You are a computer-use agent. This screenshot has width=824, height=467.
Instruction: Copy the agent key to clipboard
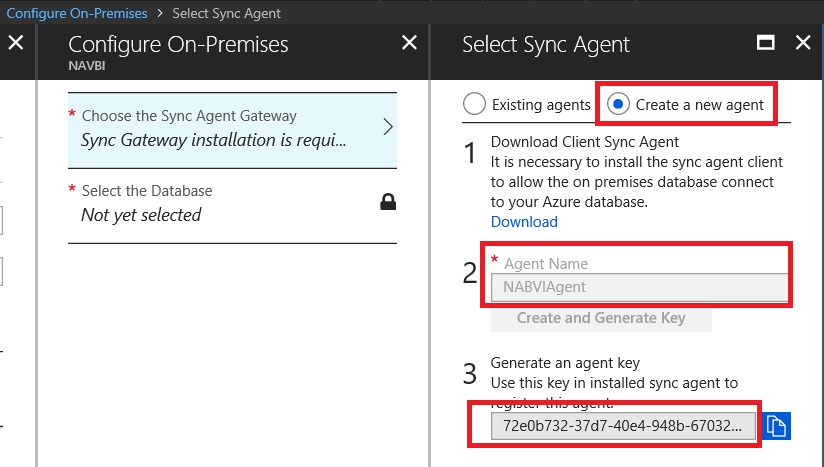click(776, 426)
